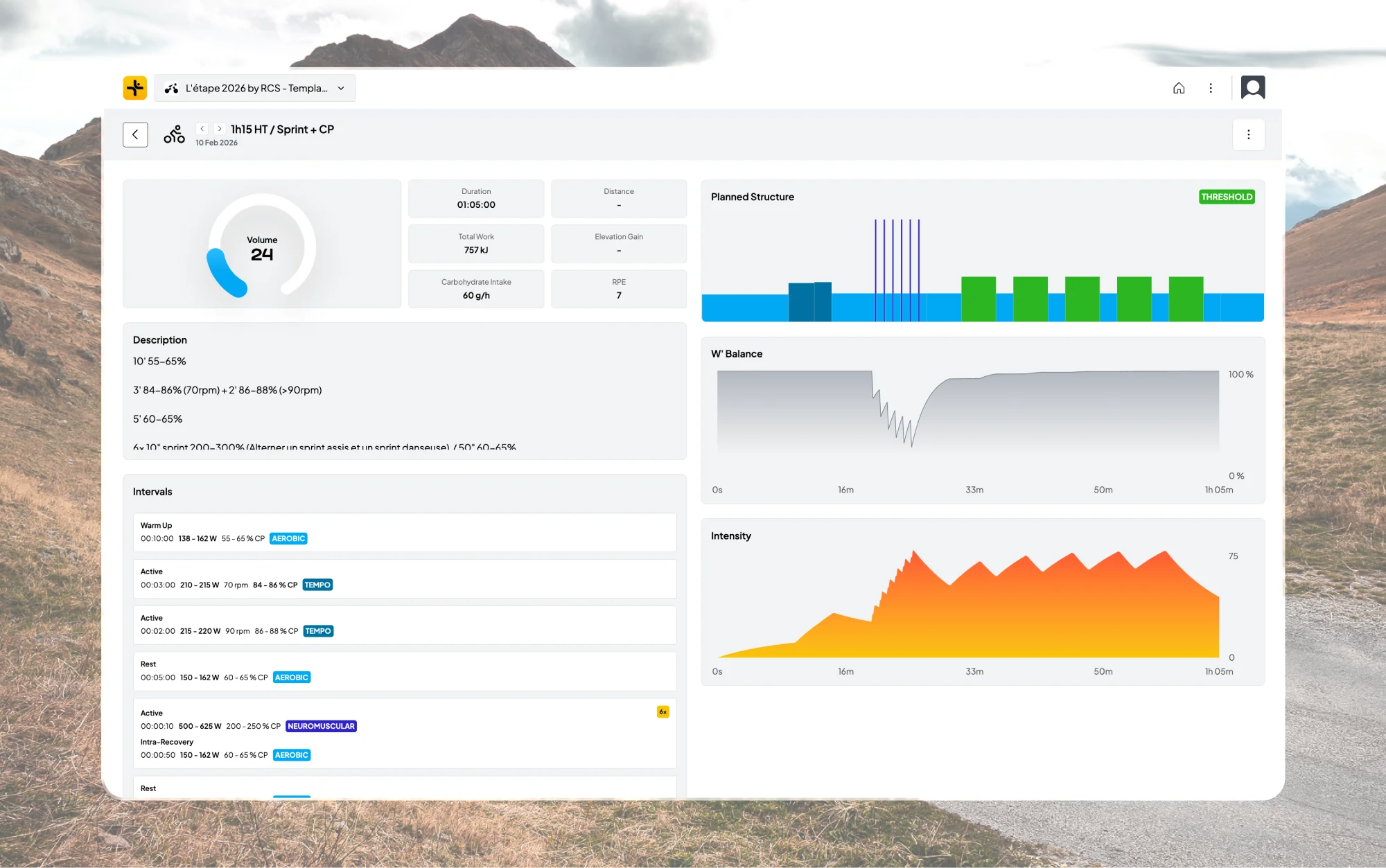Click the 6x repeat badge on sprint interval

(663, 711)
